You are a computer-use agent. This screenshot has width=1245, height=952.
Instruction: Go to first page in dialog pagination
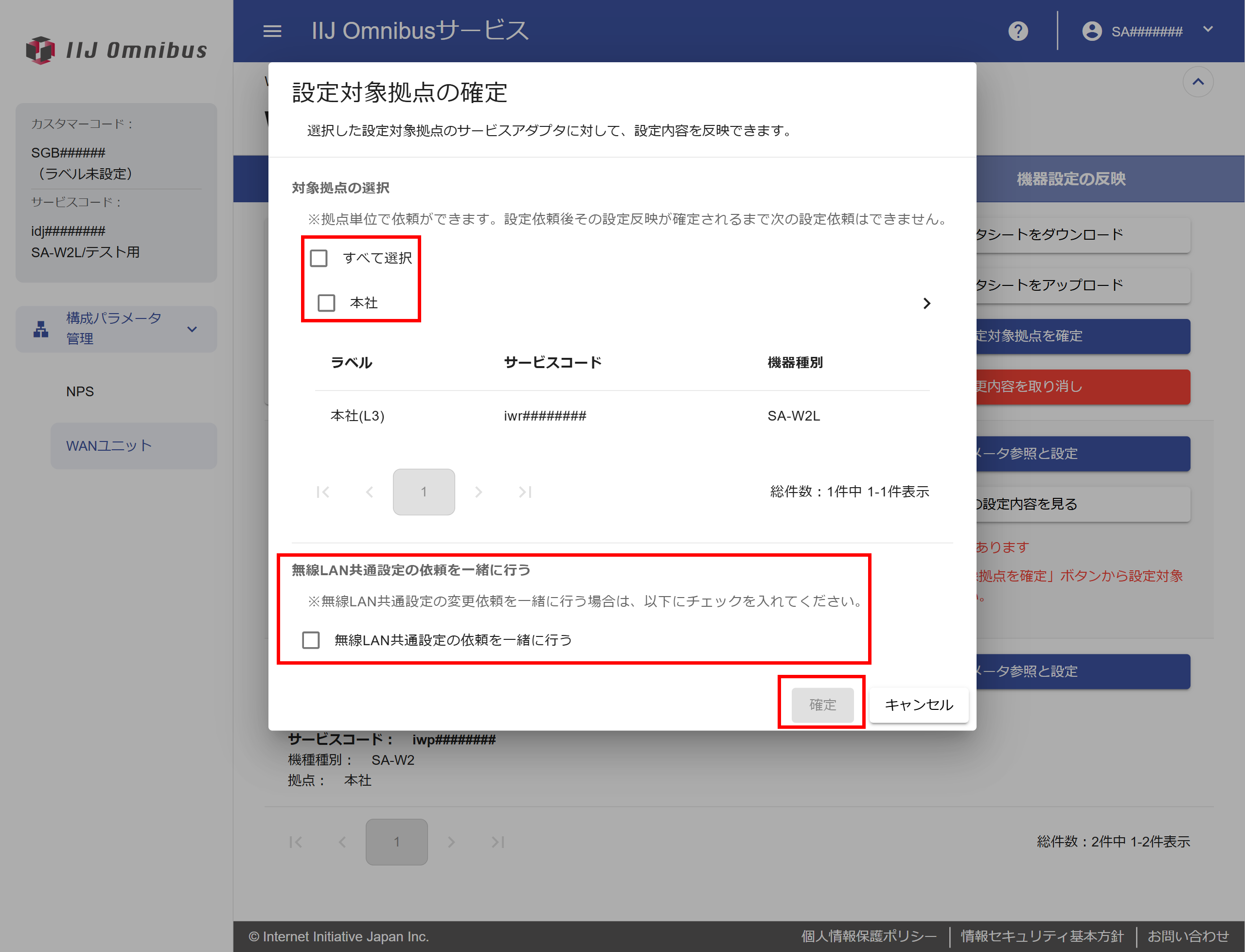tap(323, 492)
